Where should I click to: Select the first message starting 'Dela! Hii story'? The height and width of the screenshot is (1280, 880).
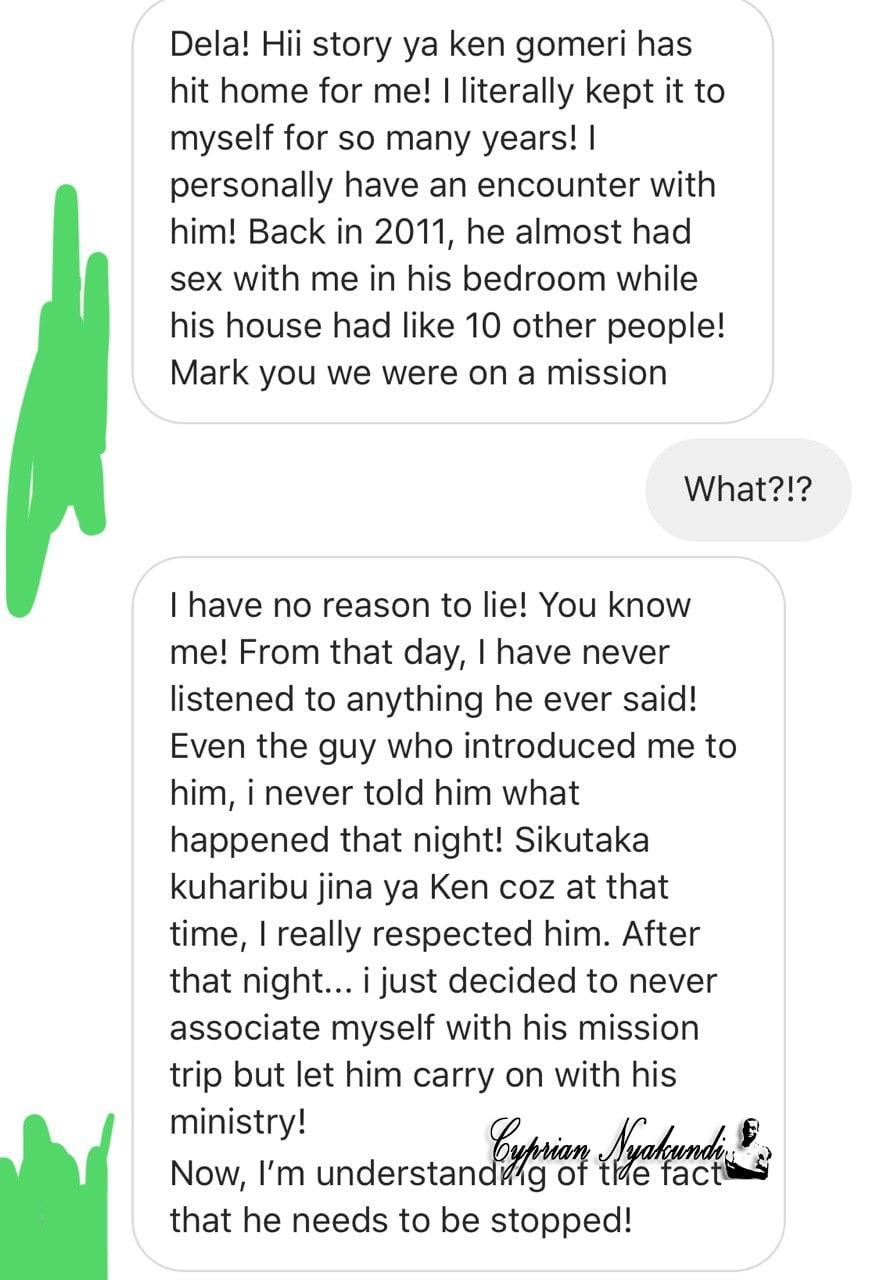453,209
